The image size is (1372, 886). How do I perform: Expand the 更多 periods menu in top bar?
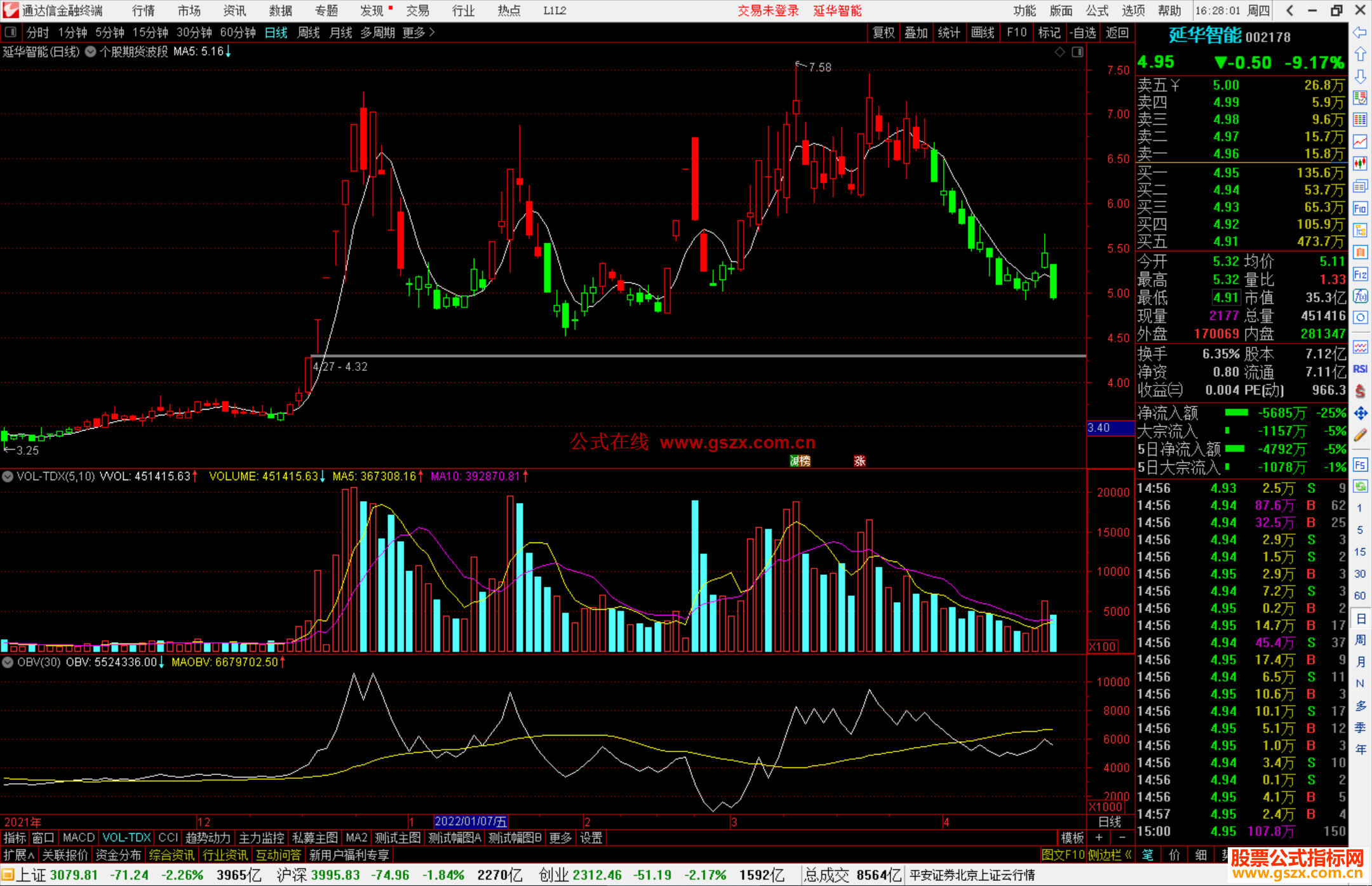pos(419,32)
